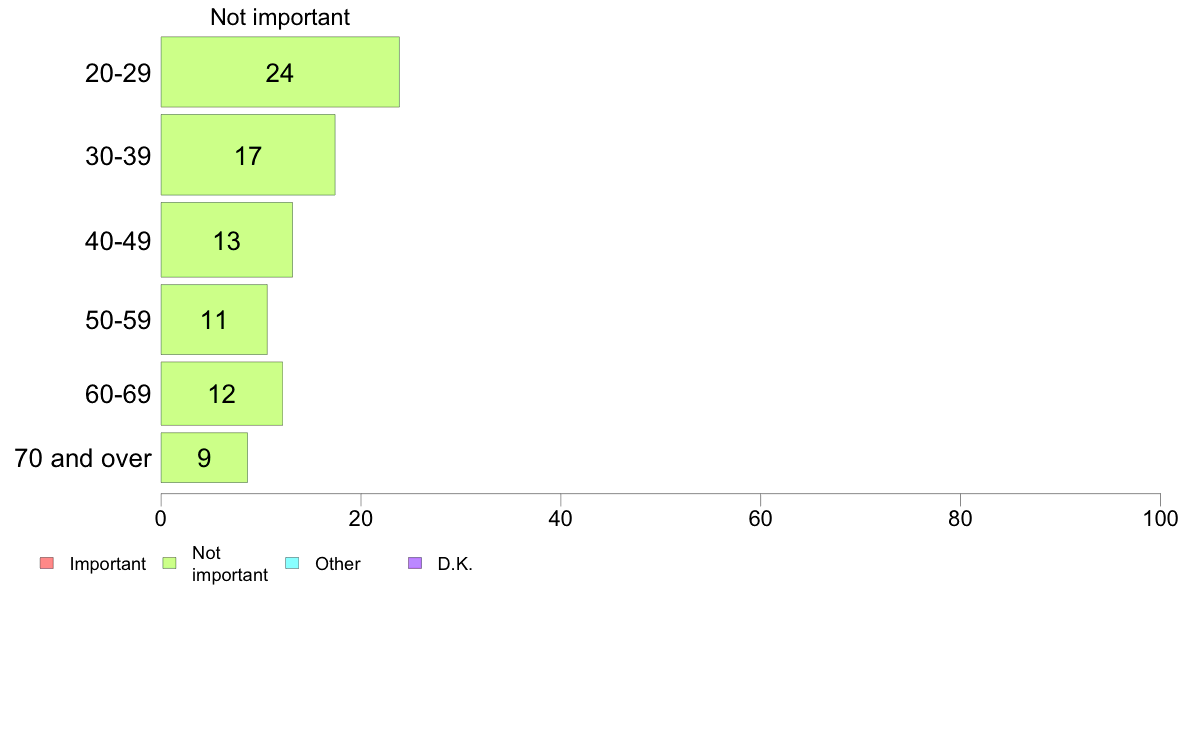This screenshot has width=1188, height=736.
Task: Click the D.K. legend label
Action: (x=455, y=564)
